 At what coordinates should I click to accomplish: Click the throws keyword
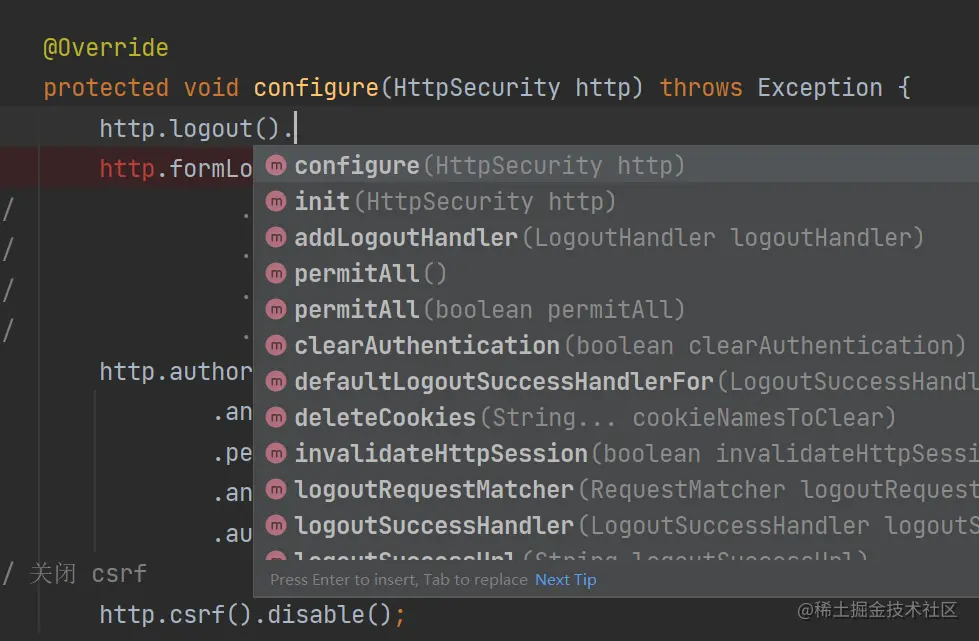pos(701,88)
